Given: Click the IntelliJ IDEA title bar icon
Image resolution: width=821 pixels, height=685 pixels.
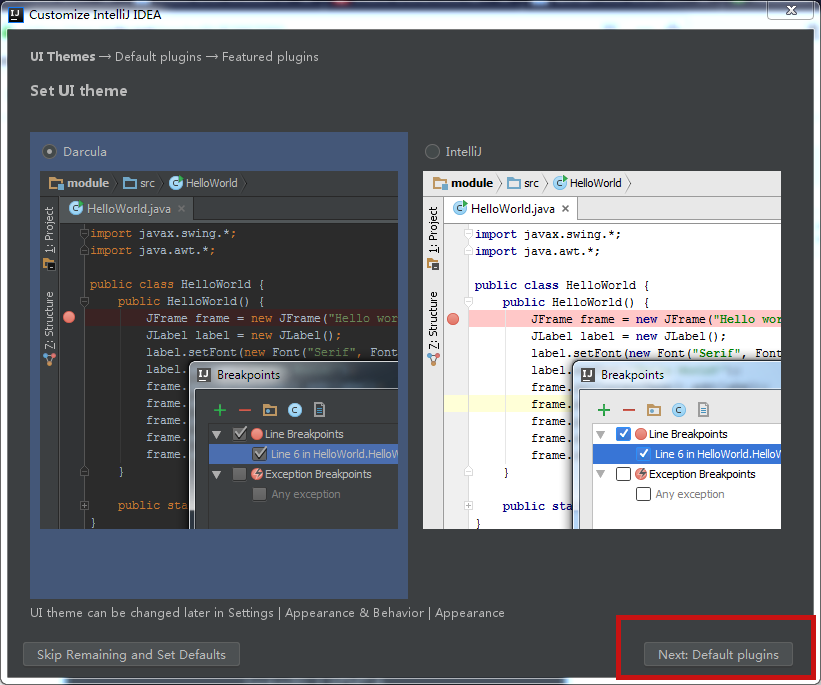Looking at the screenshot, I should [x=16, y=15].
